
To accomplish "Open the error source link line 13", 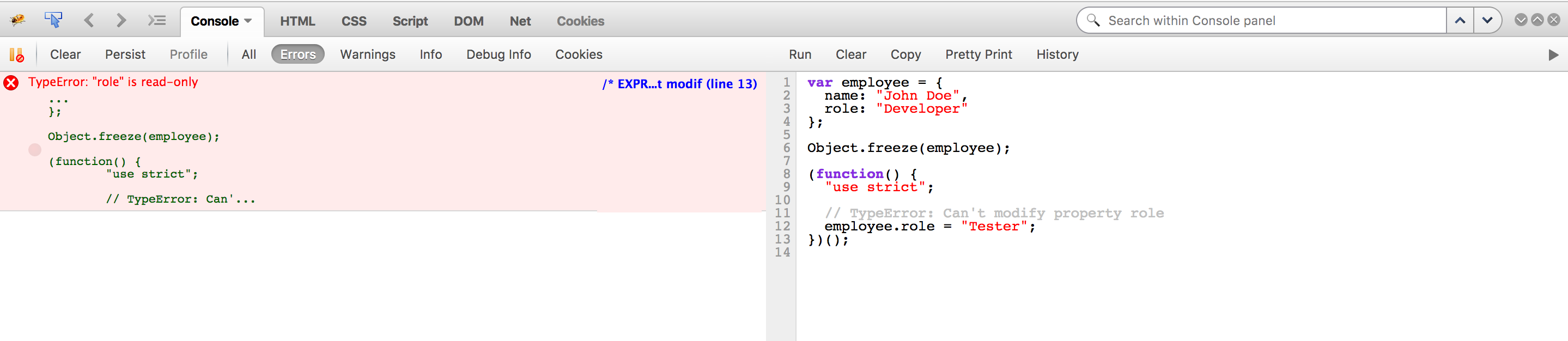I will tap(679, 84).
